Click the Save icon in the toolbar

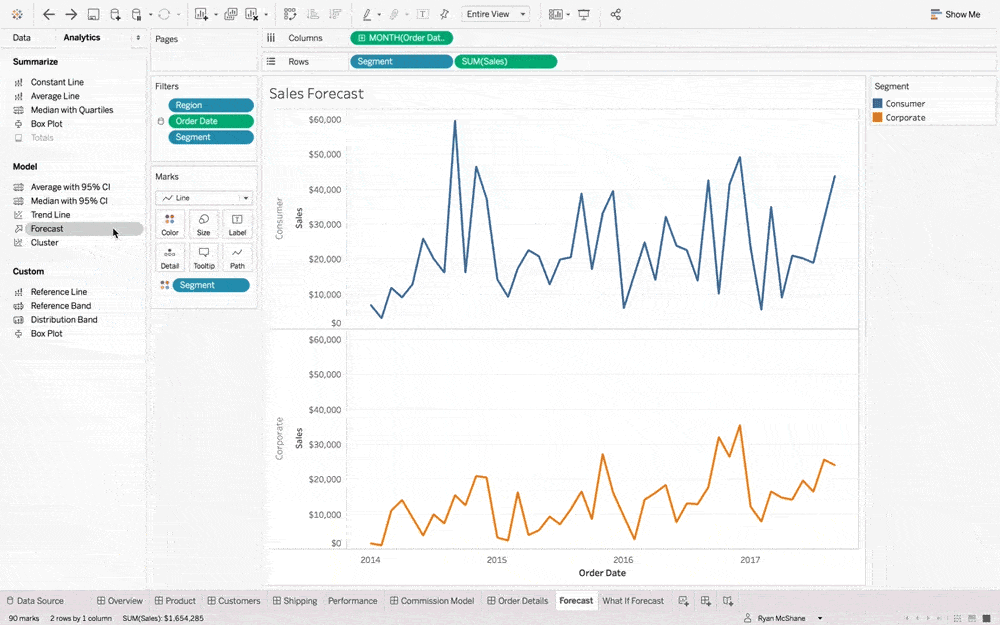tap(91, 14)
